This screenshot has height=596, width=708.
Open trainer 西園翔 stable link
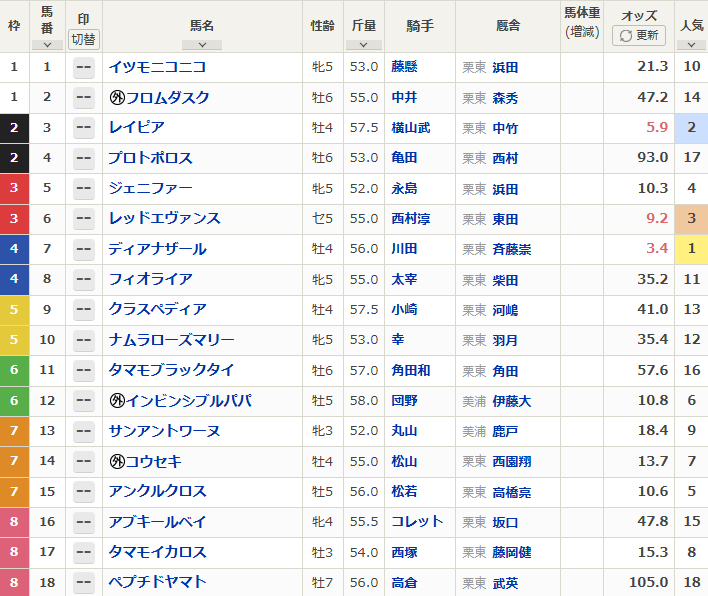(x=512, y=461)
